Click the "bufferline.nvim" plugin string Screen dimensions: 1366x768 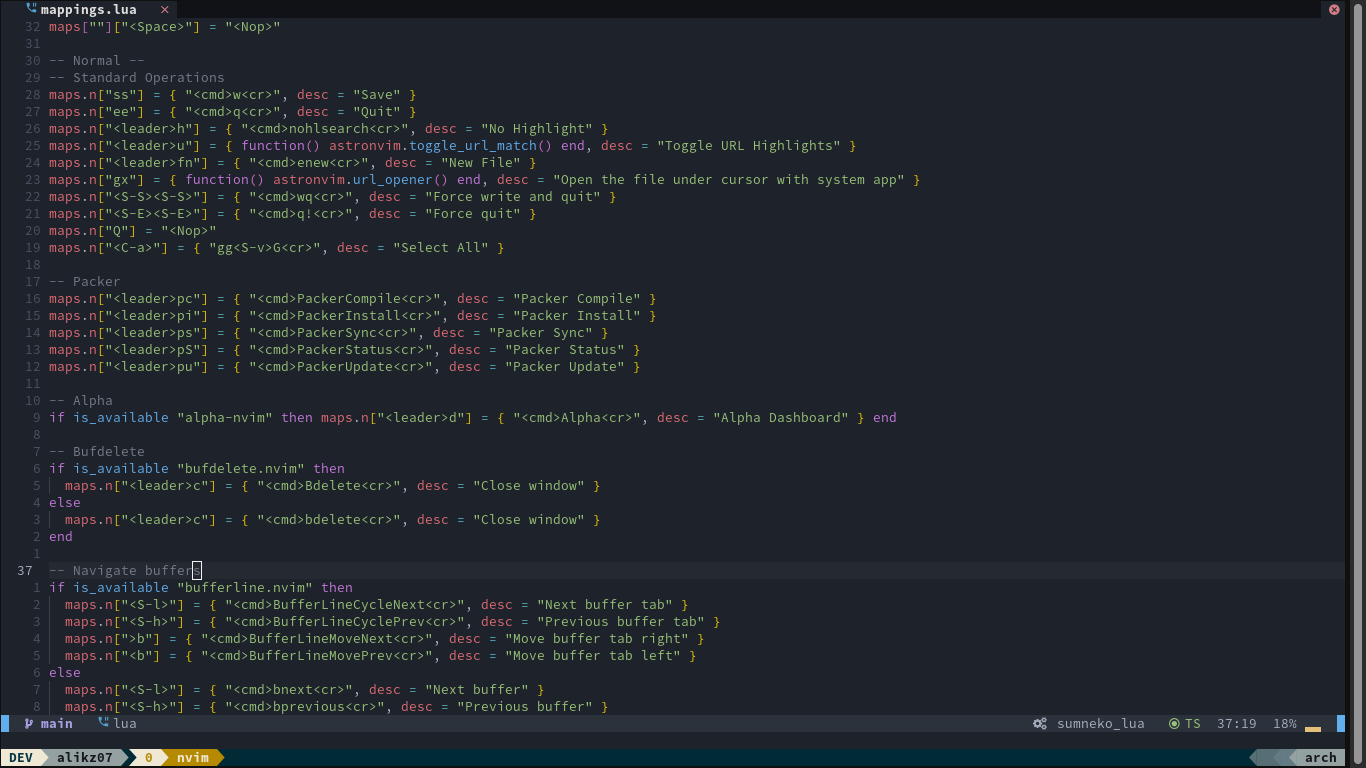tap(245, 587)
